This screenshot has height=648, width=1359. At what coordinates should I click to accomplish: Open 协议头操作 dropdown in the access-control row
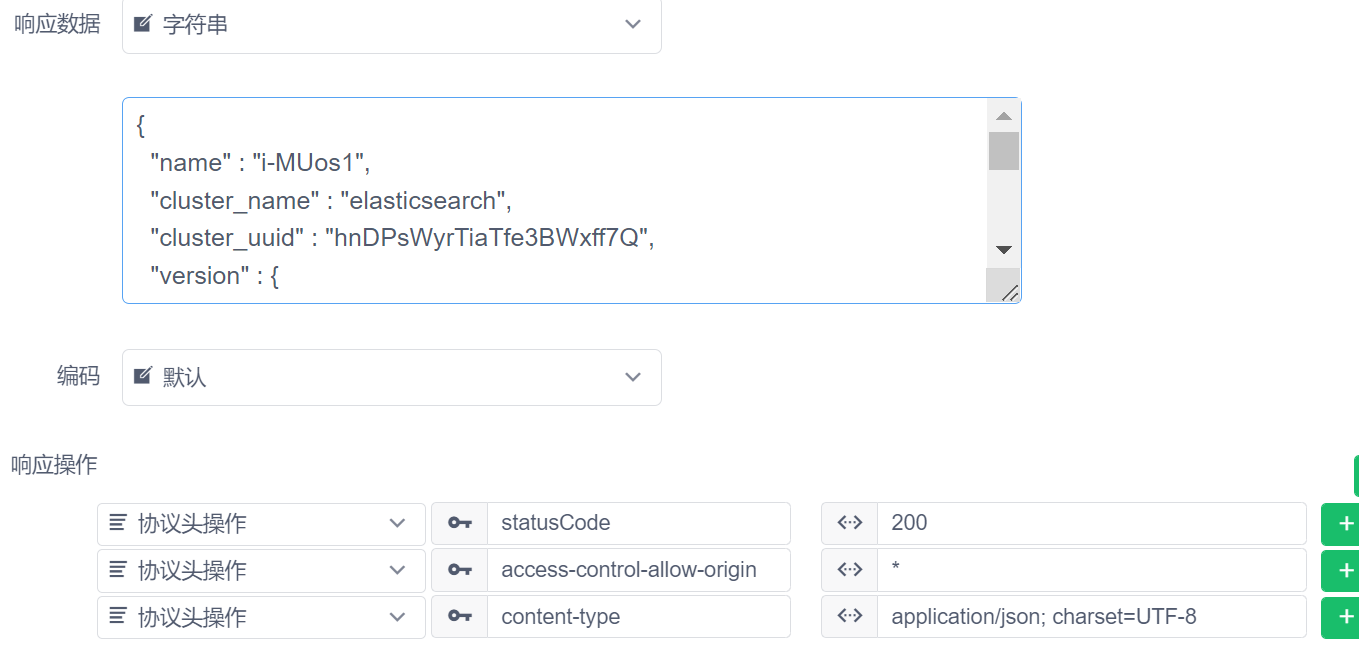261,570
